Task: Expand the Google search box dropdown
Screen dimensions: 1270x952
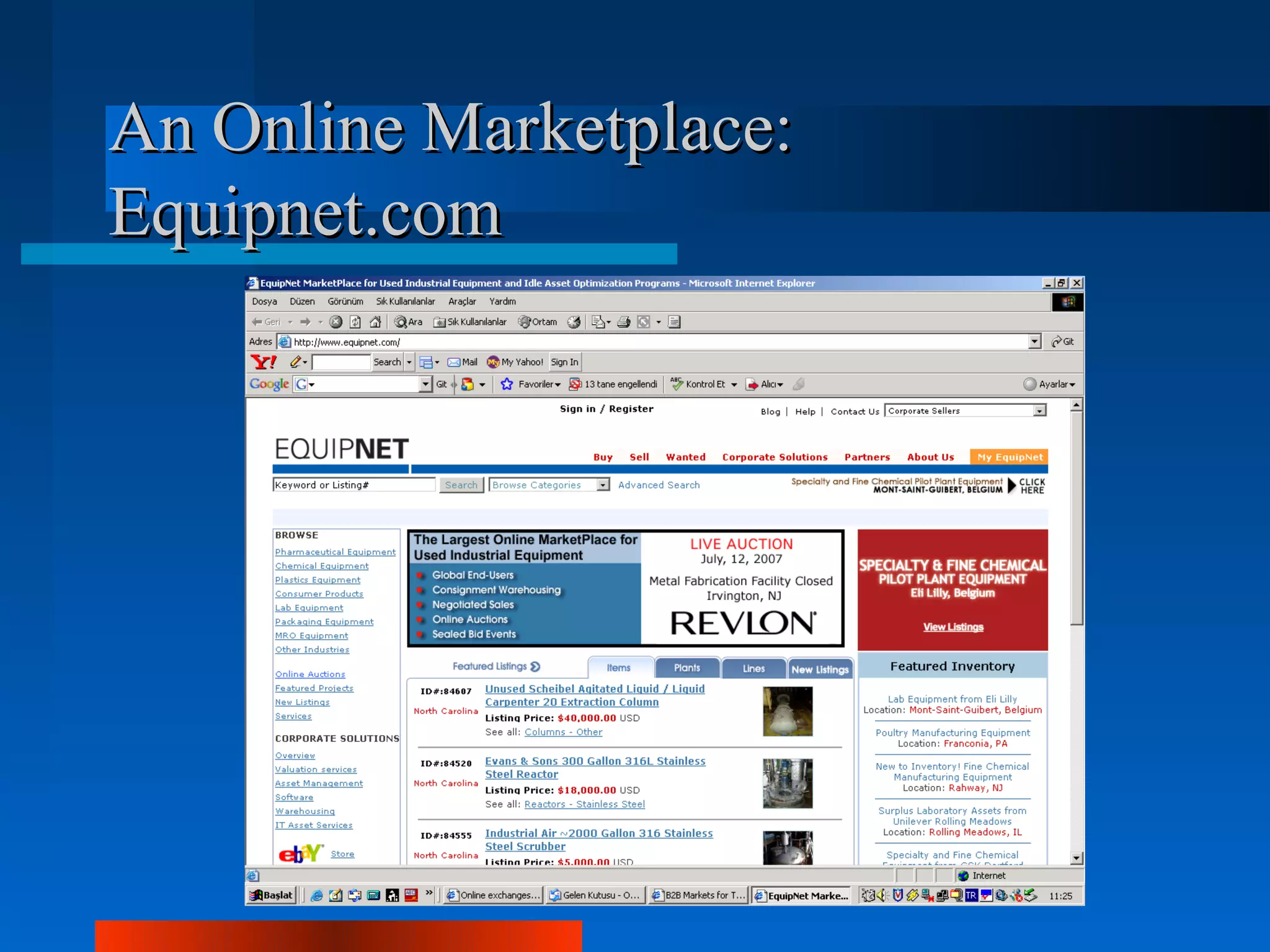Action: point(425,384)
